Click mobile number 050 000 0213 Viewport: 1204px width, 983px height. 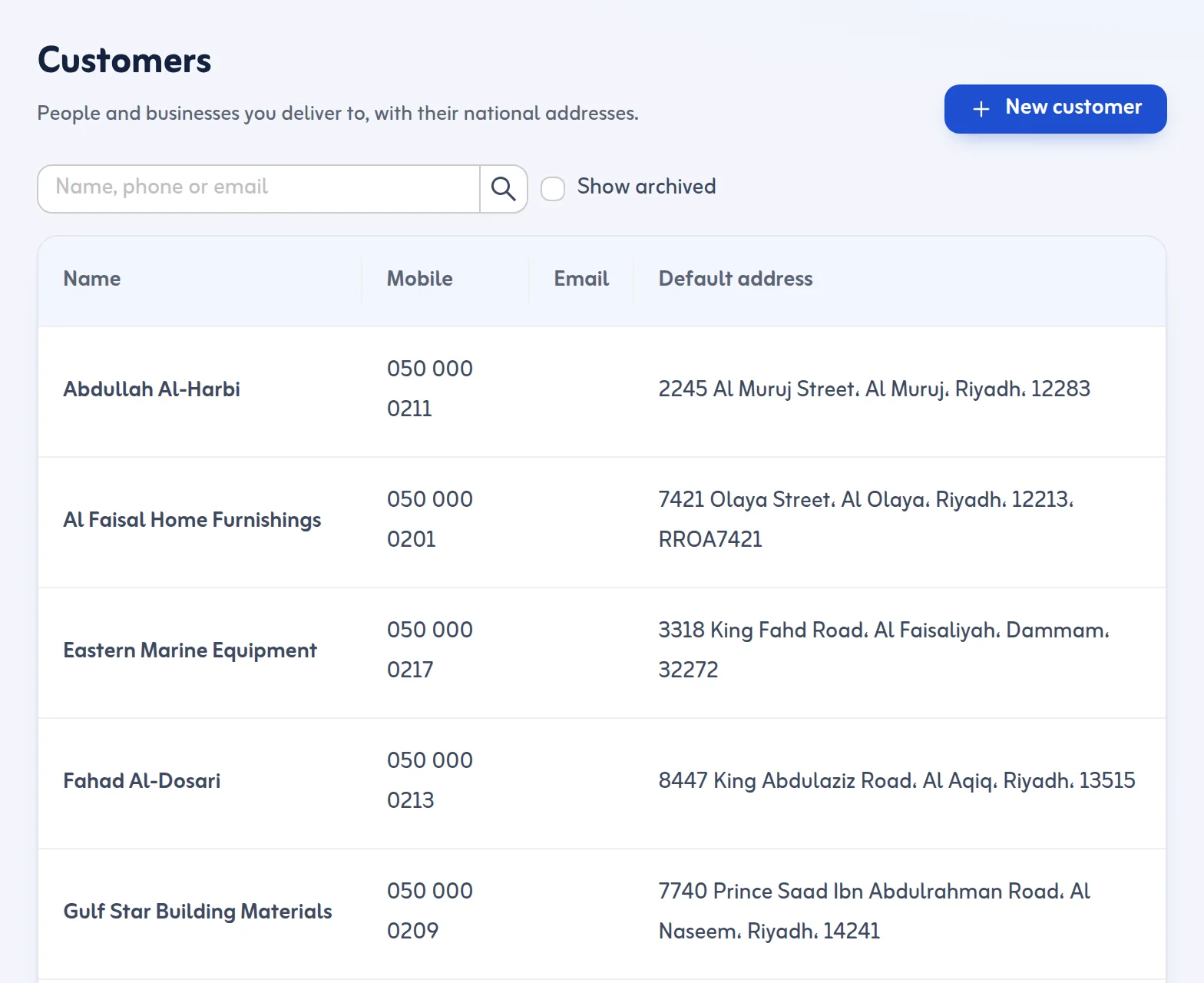pos(430,780)
